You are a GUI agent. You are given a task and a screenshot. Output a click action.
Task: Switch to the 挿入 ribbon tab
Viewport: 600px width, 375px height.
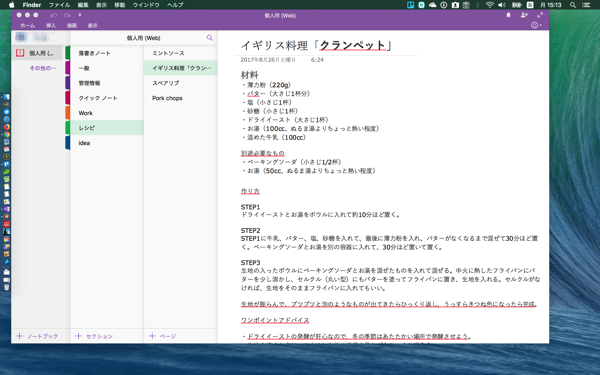coord(51,26)
